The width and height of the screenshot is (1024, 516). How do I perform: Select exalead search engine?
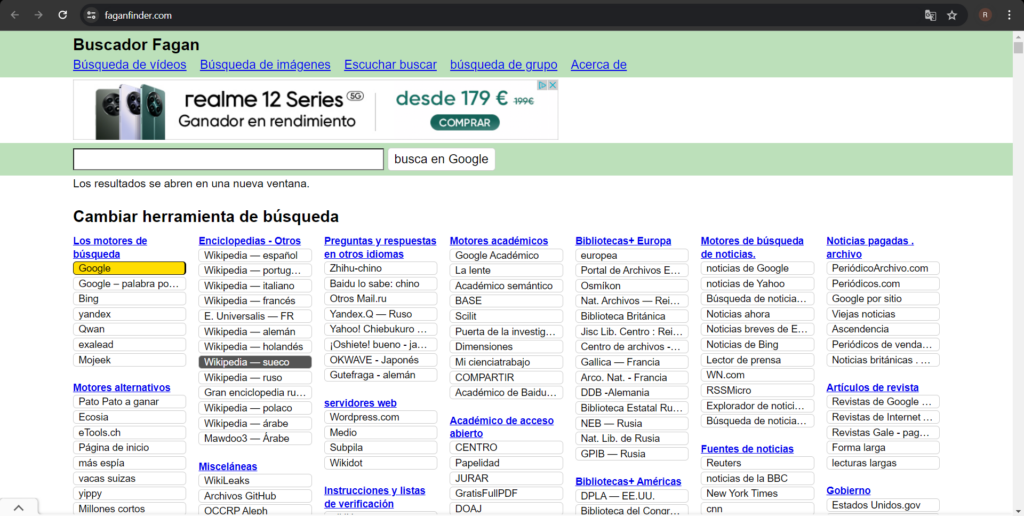(129, 345)
